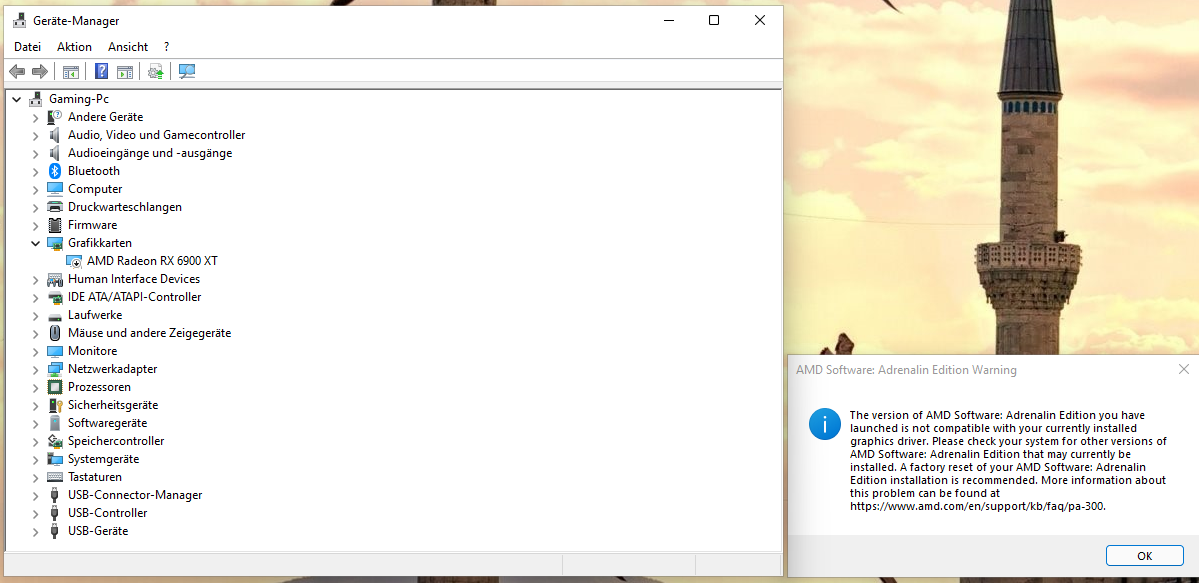Image resolution: width=1201 pixels, height=586 pixels.
Task: Open the Ansicht menu
Action: [x=127, y=46]
